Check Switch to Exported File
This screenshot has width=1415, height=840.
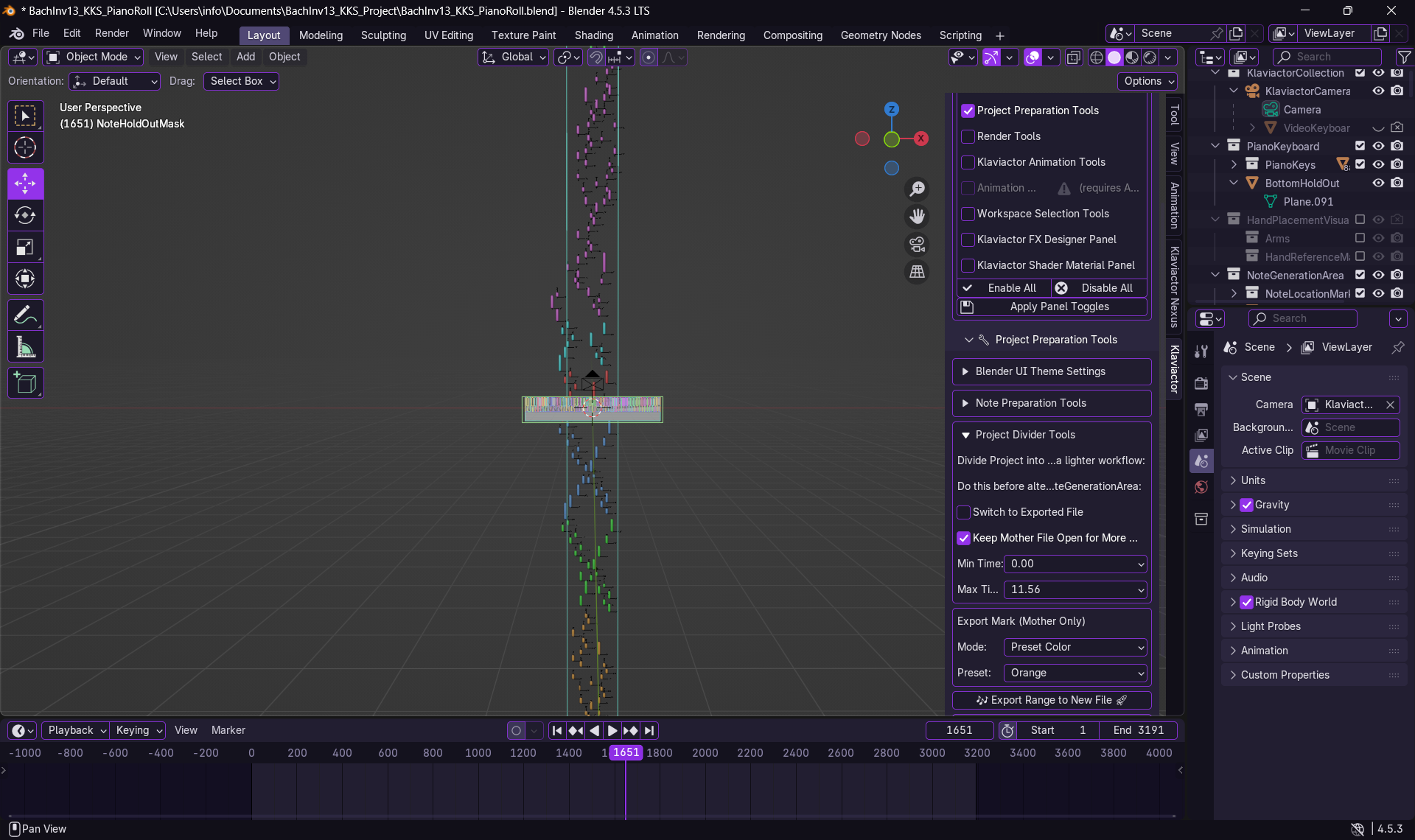pos(963,512)
